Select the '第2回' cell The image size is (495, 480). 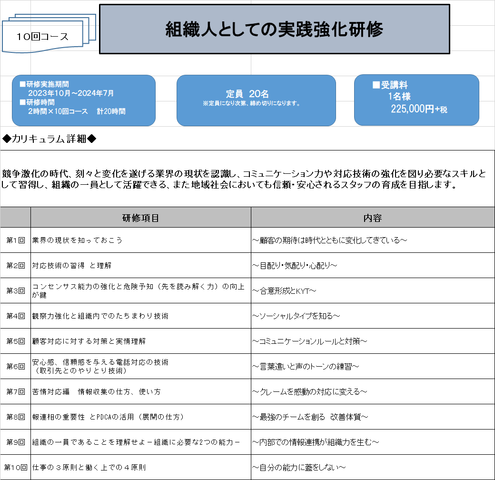coord(15,265)
